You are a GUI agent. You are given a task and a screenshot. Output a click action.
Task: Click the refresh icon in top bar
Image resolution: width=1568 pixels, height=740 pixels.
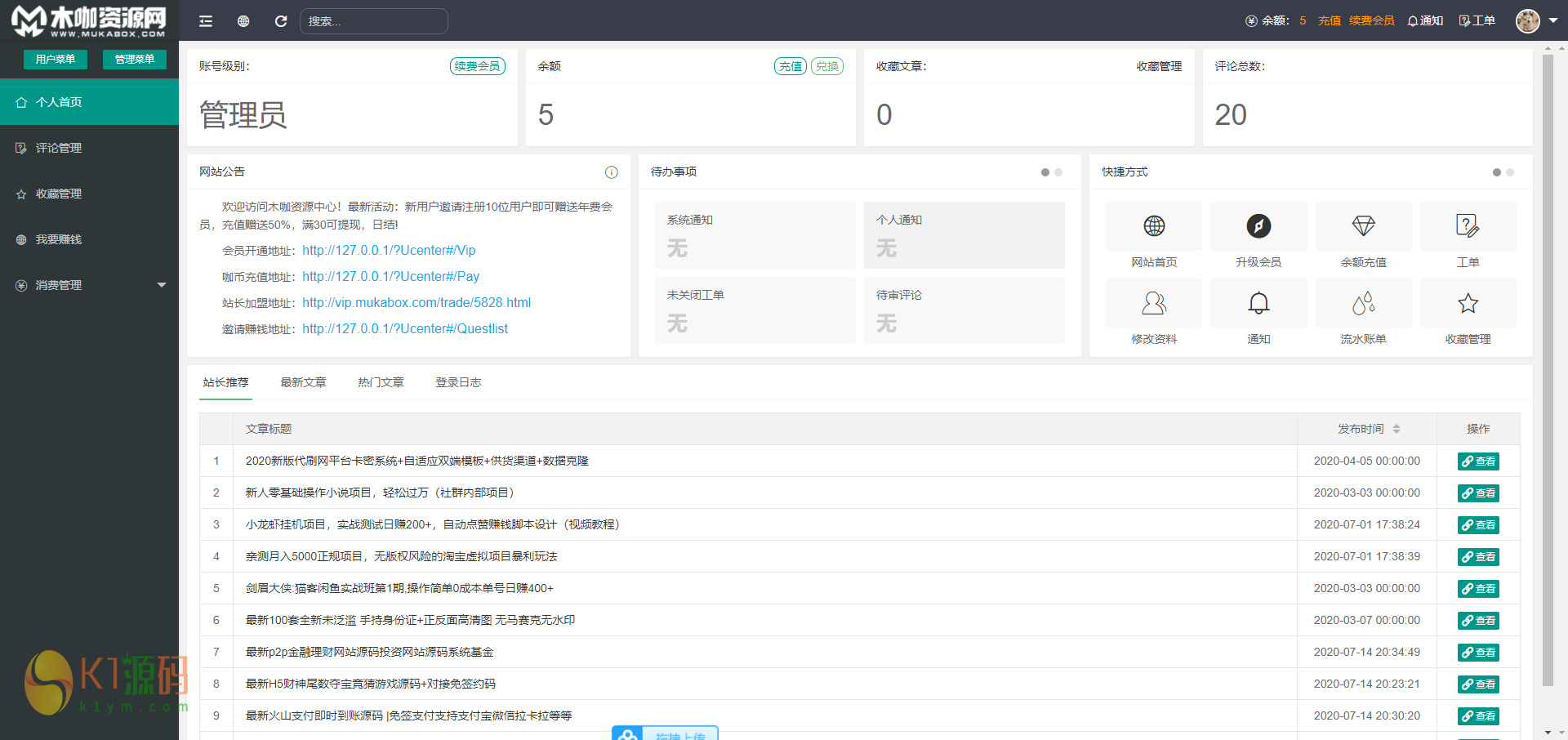(x=281, y=21)
